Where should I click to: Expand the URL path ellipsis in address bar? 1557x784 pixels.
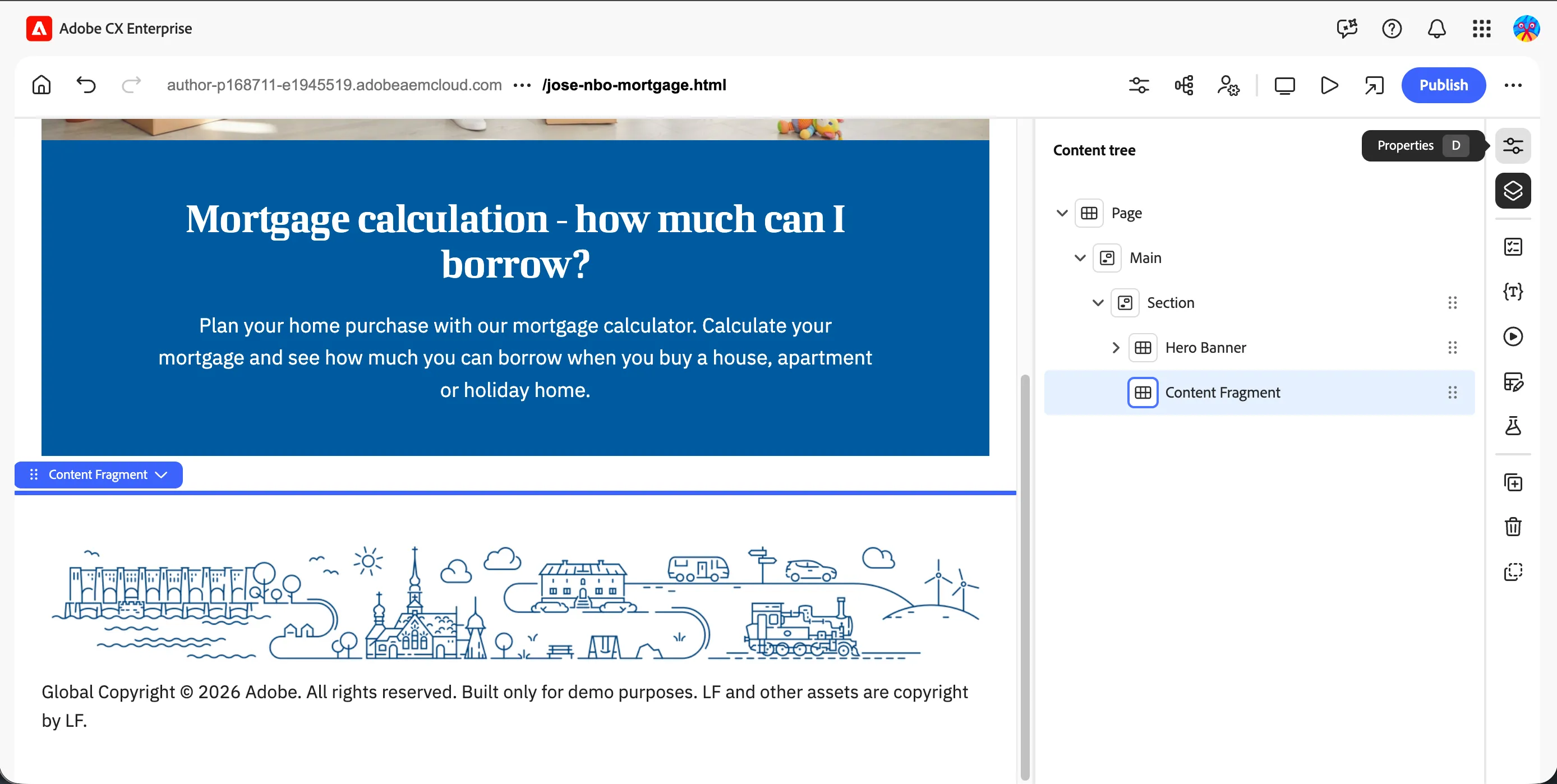pos(522,85)
